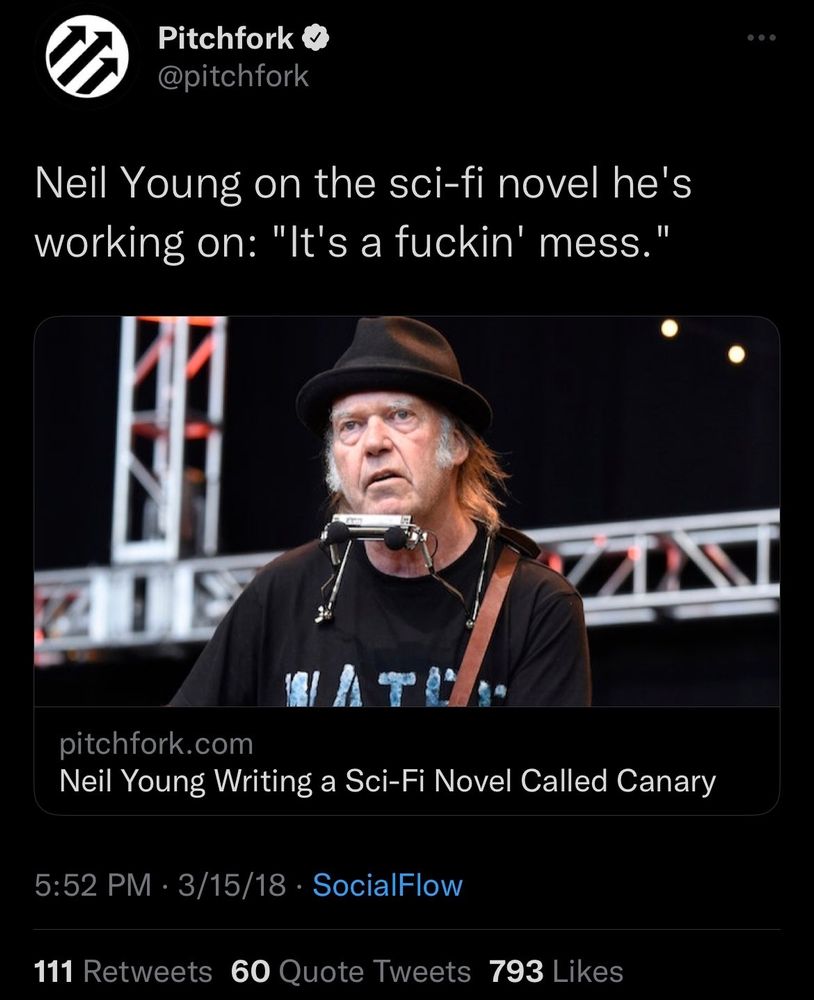The width and height of the screenshot is (814, 1000).
Task: Visit the @pitchfork handle
Action: point(234,75)
